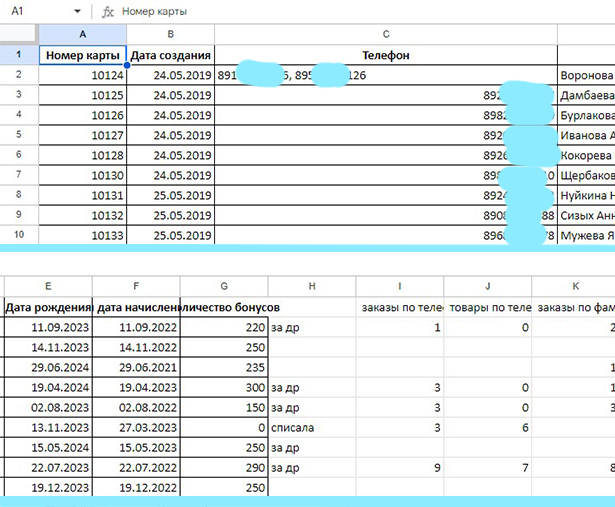Image resolution: width=615 pixels, height=507 pixels.
Task: Select the row 10 header
Action: 19,235
